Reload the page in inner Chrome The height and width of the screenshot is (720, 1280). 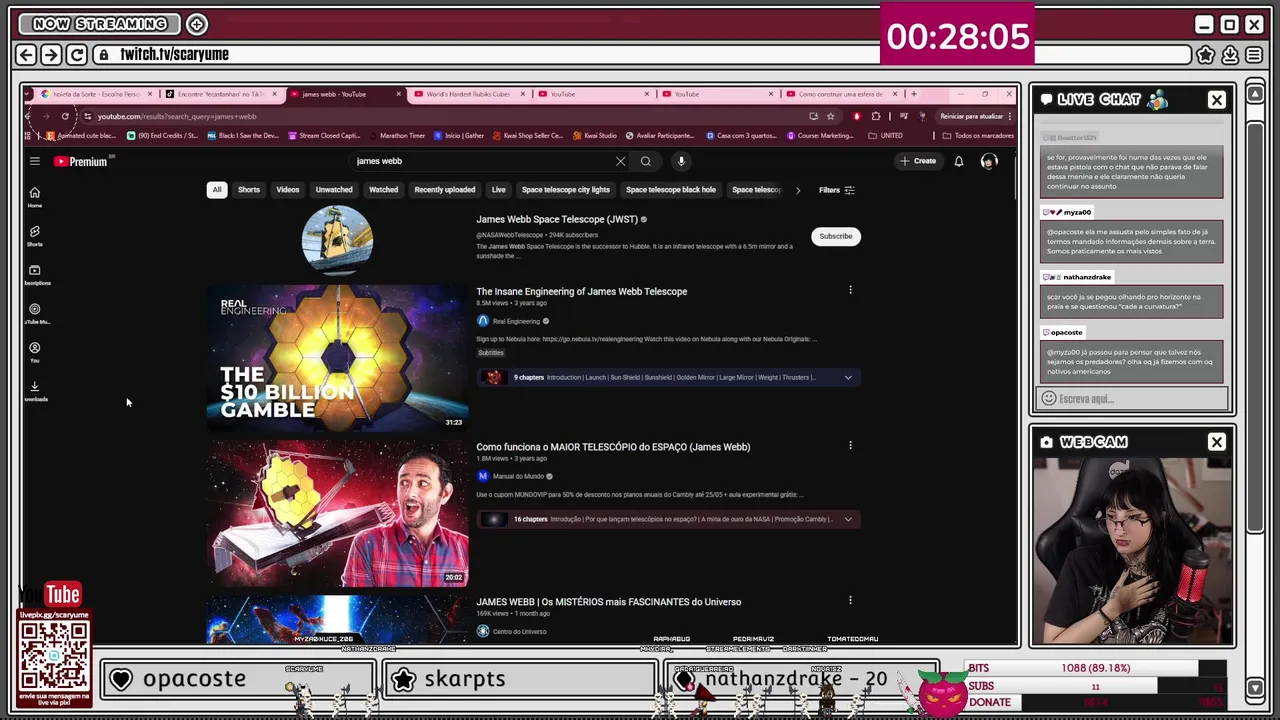pos(65,116)
